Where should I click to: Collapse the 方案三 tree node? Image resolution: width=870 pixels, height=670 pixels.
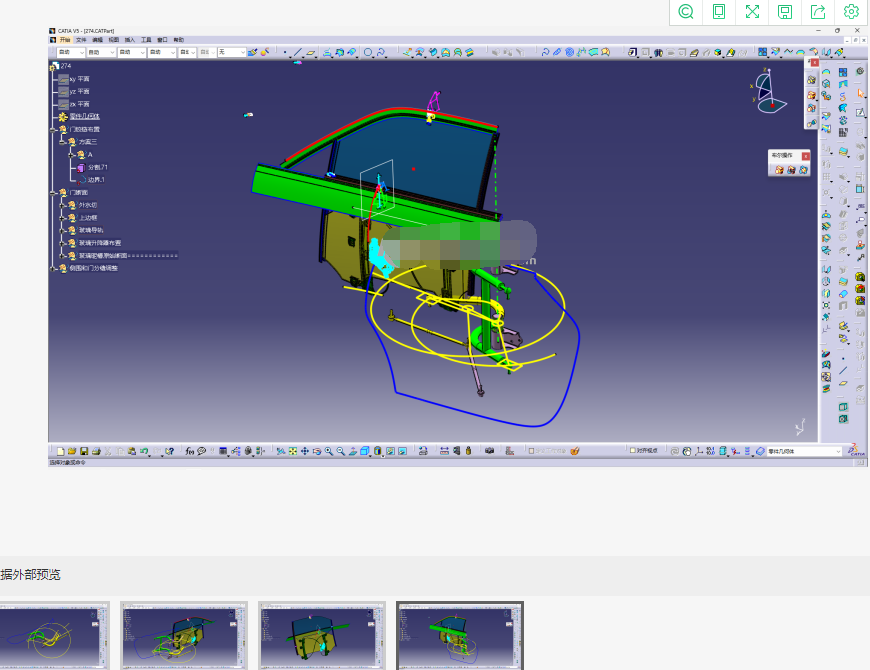pyautogui.click(x=63, y=142)
